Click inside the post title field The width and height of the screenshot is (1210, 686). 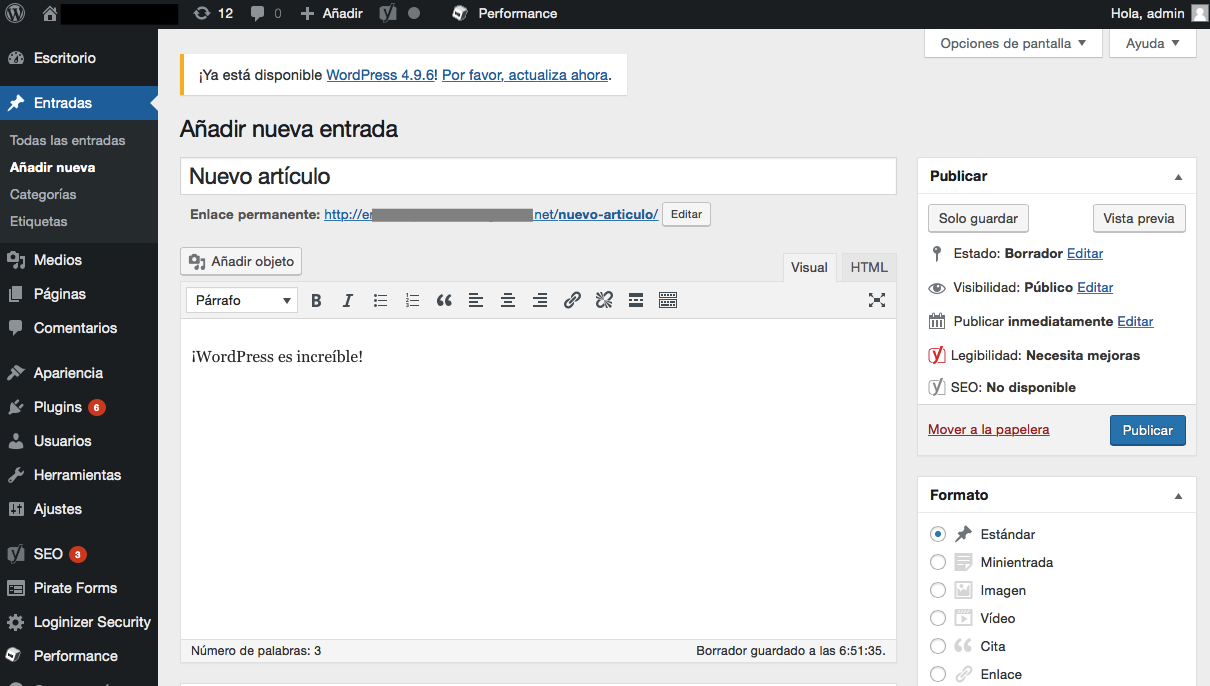537,175
